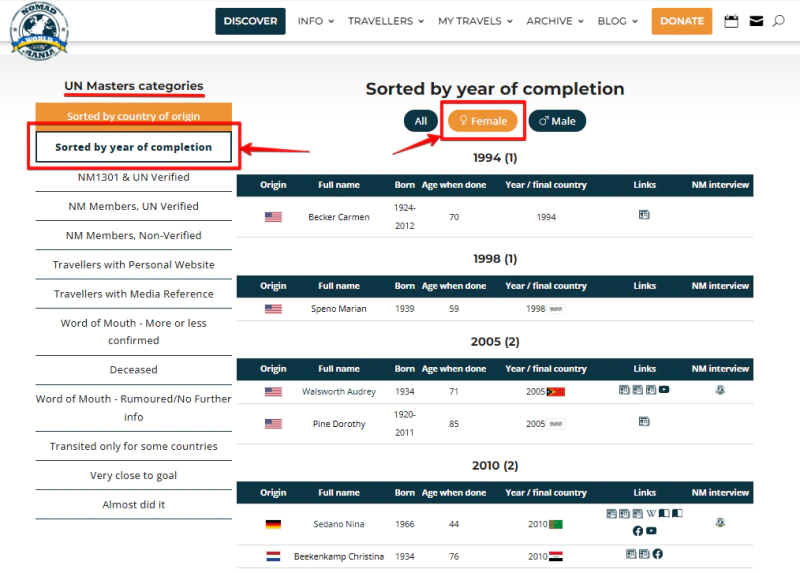Filter list by Female
The height and width of the screenshot is (573, 800).
click(482, 121)
